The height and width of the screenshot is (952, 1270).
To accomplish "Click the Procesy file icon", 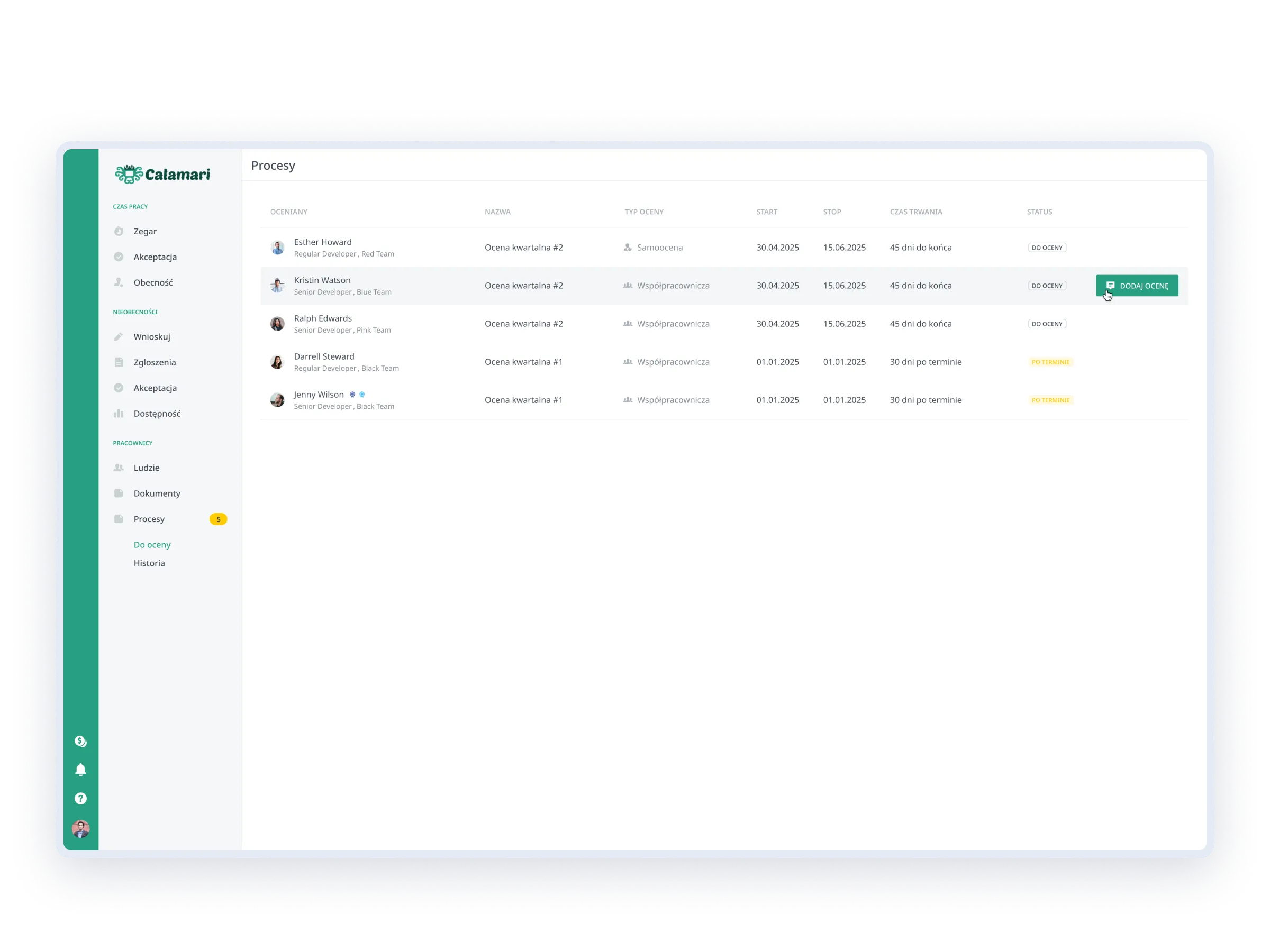I will [x=119, y=519].
